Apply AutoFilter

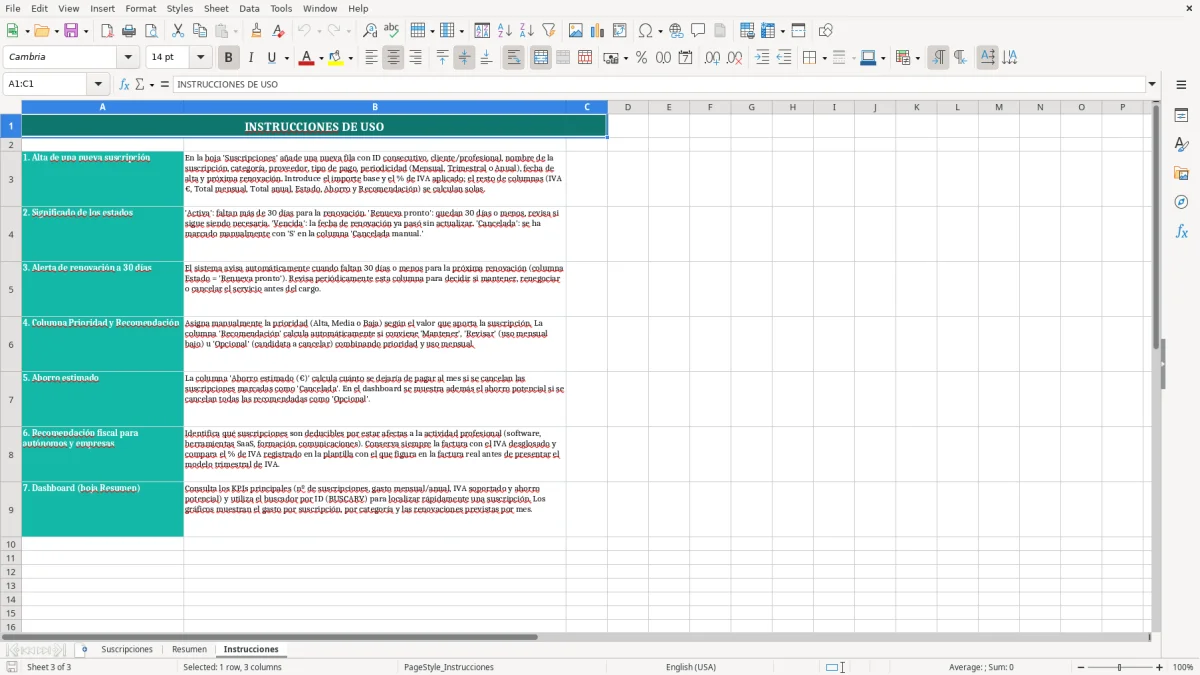pos(548,31)
